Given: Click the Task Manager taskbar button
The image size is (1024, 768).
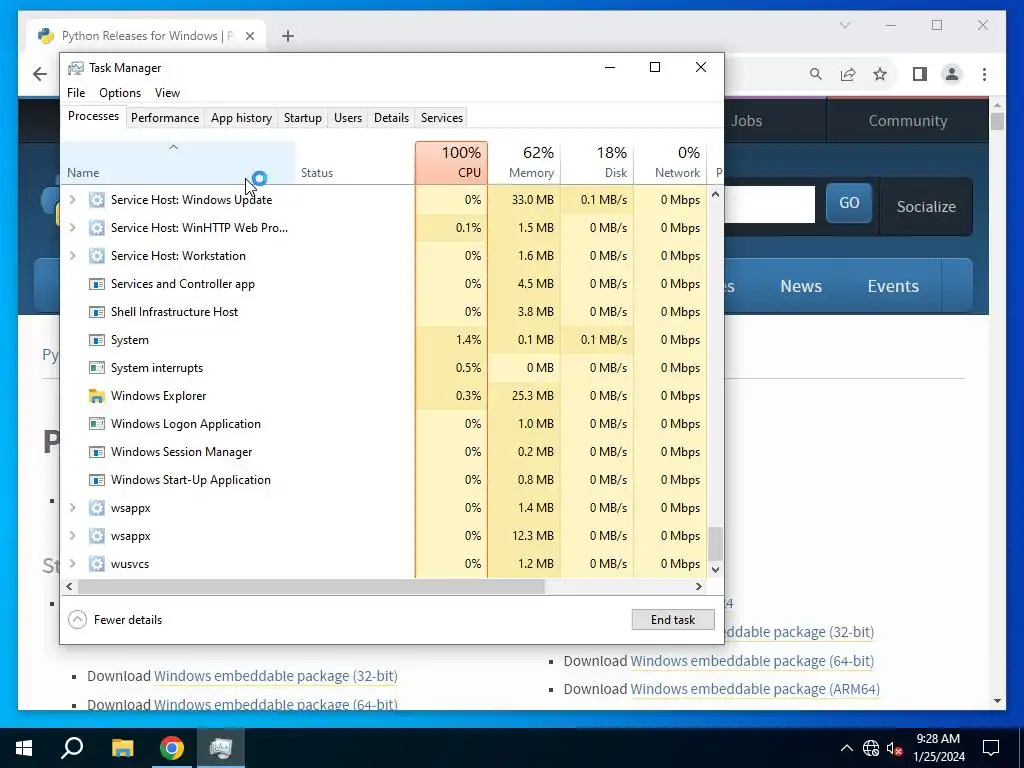Looking at the screenshot, I should click(x=221, y=748).
